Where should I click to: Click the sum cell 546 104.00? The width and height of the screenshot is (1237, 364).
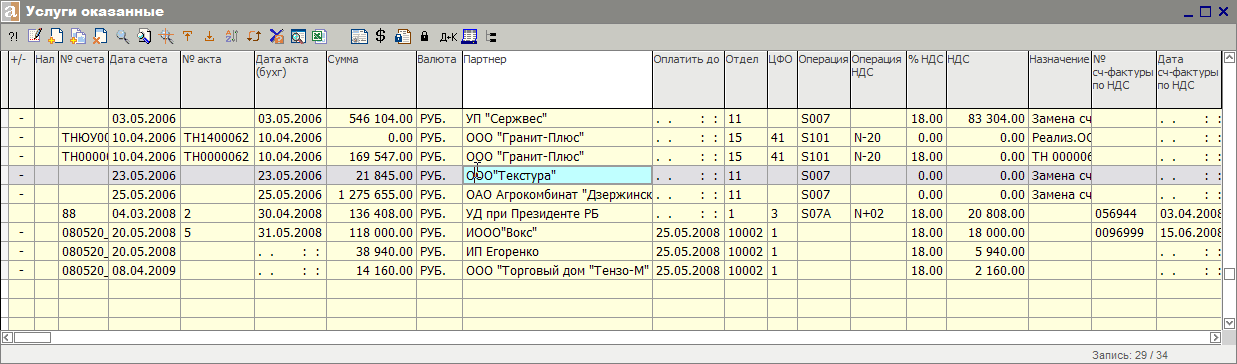(x=371, y=118)
